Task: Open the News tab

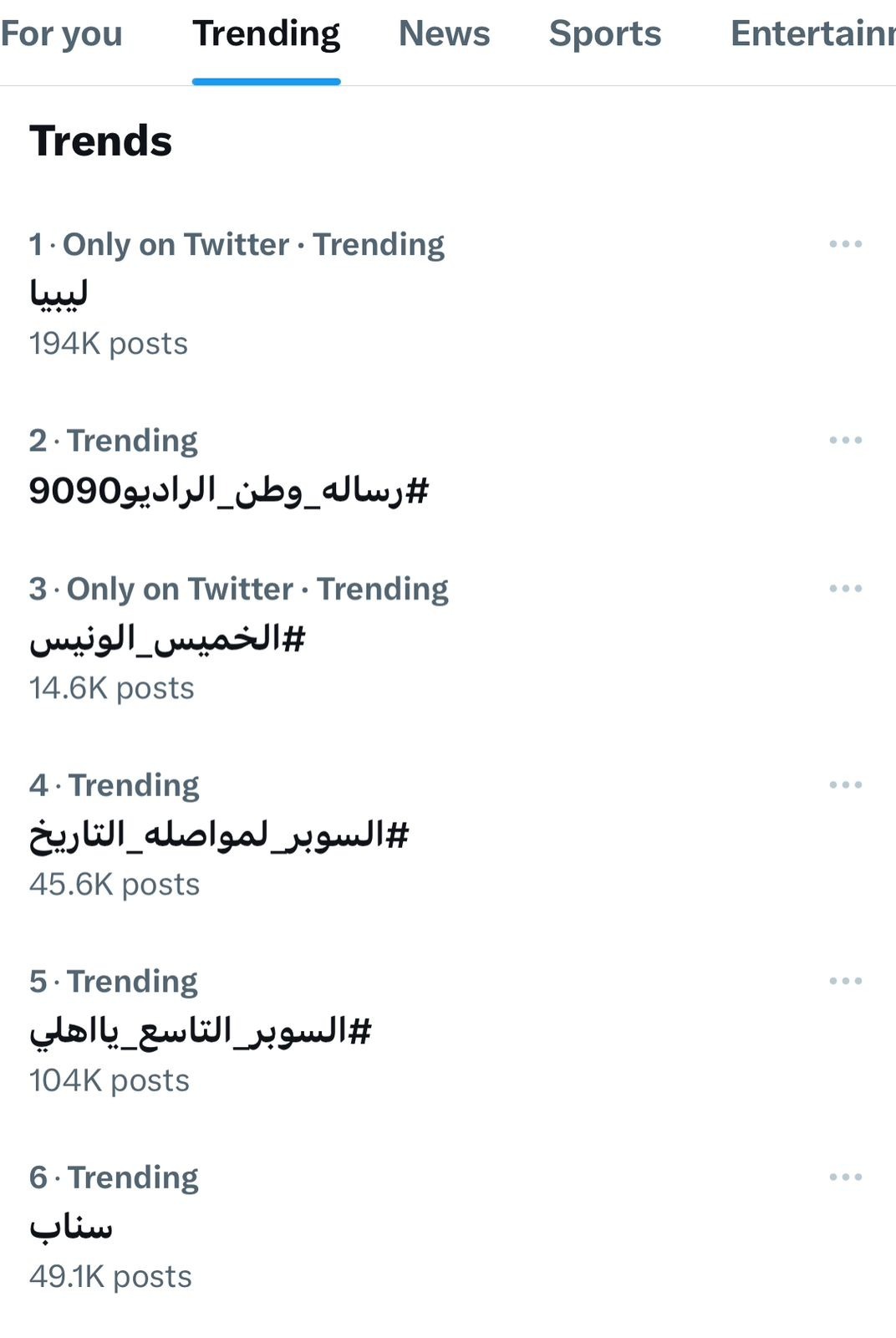Action: point(444,34)
